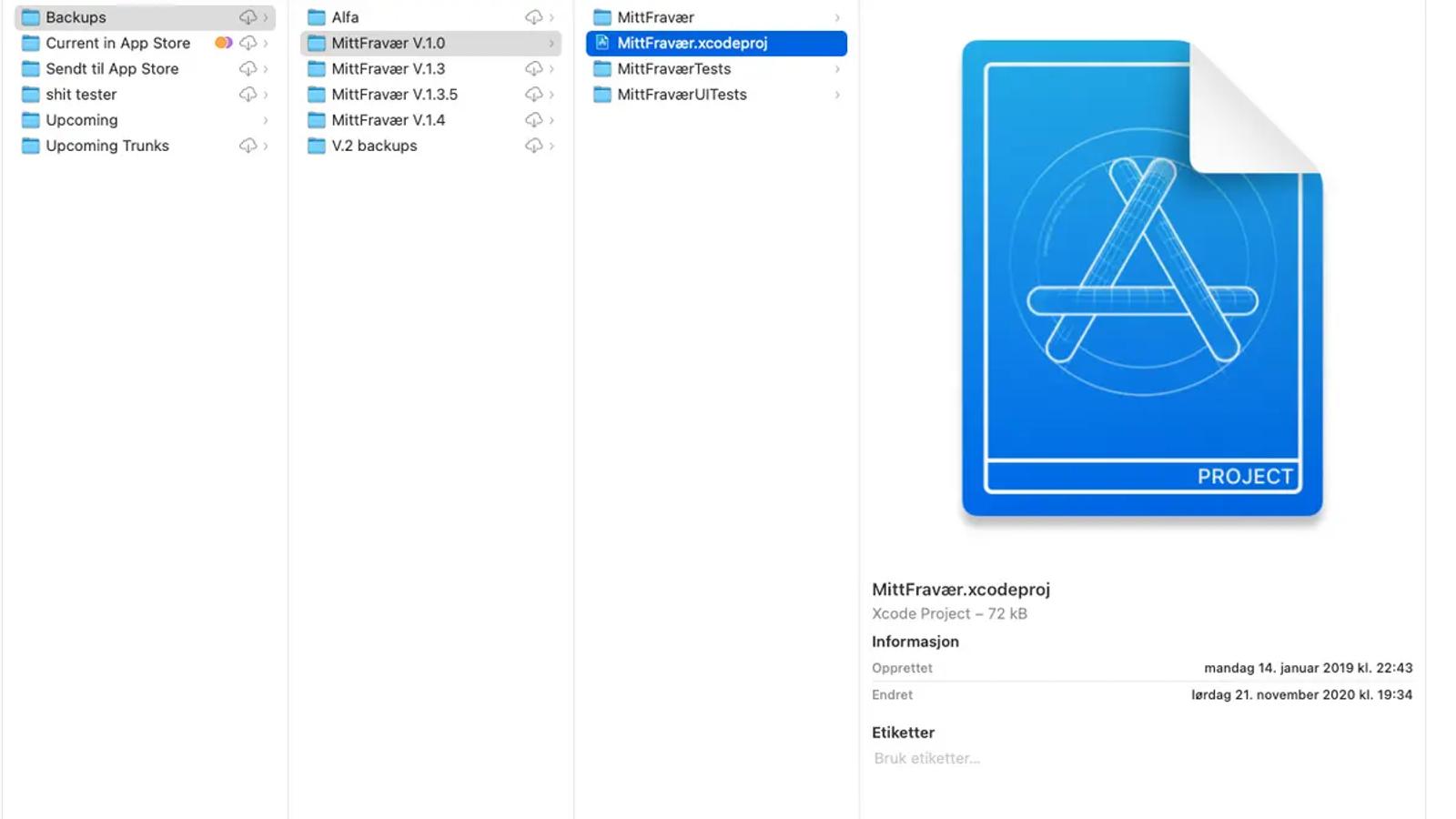This screenshot has height=819, width=1456.
Task: Click the MittFravær V.1.0 folder icon
Action: [317, 43]
